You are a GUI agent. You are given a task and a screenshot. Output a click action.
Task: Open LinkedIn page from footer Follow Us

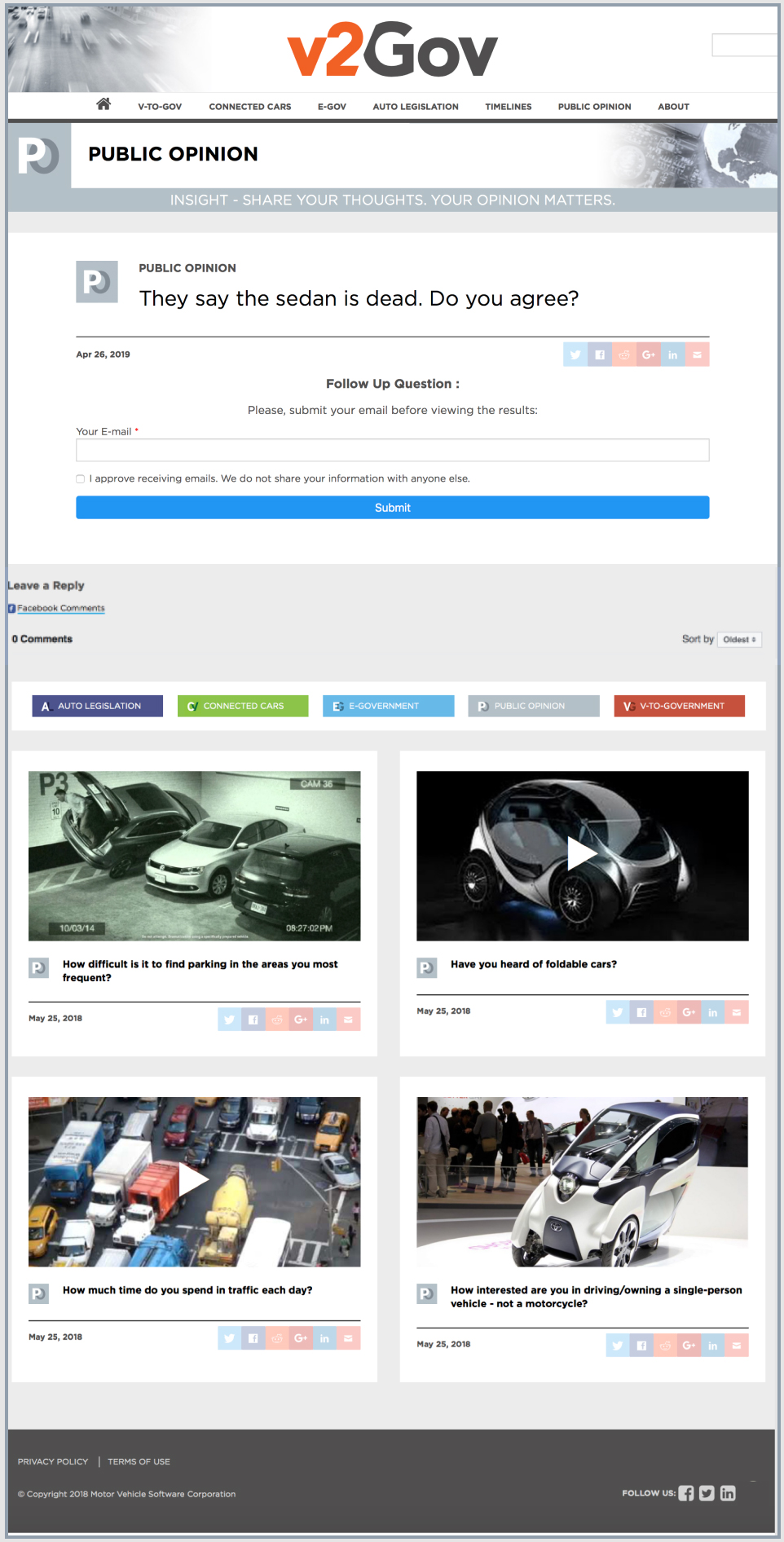(728, 1493)
